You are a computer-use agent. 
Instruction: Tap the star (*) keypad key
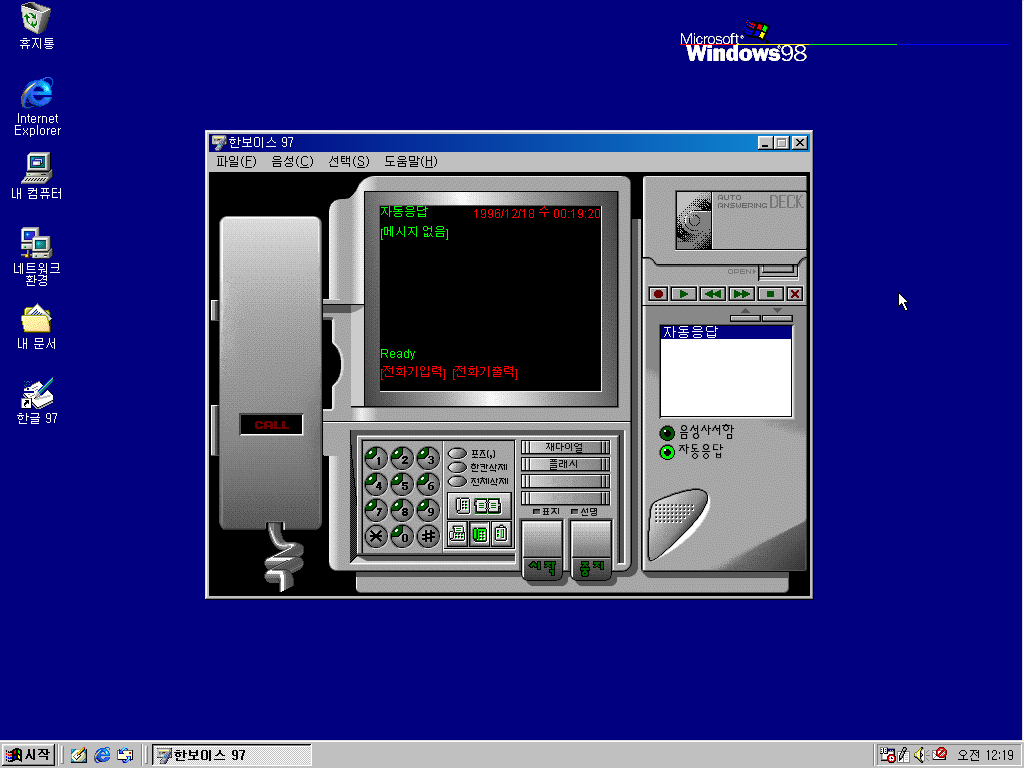click(376, 536)
